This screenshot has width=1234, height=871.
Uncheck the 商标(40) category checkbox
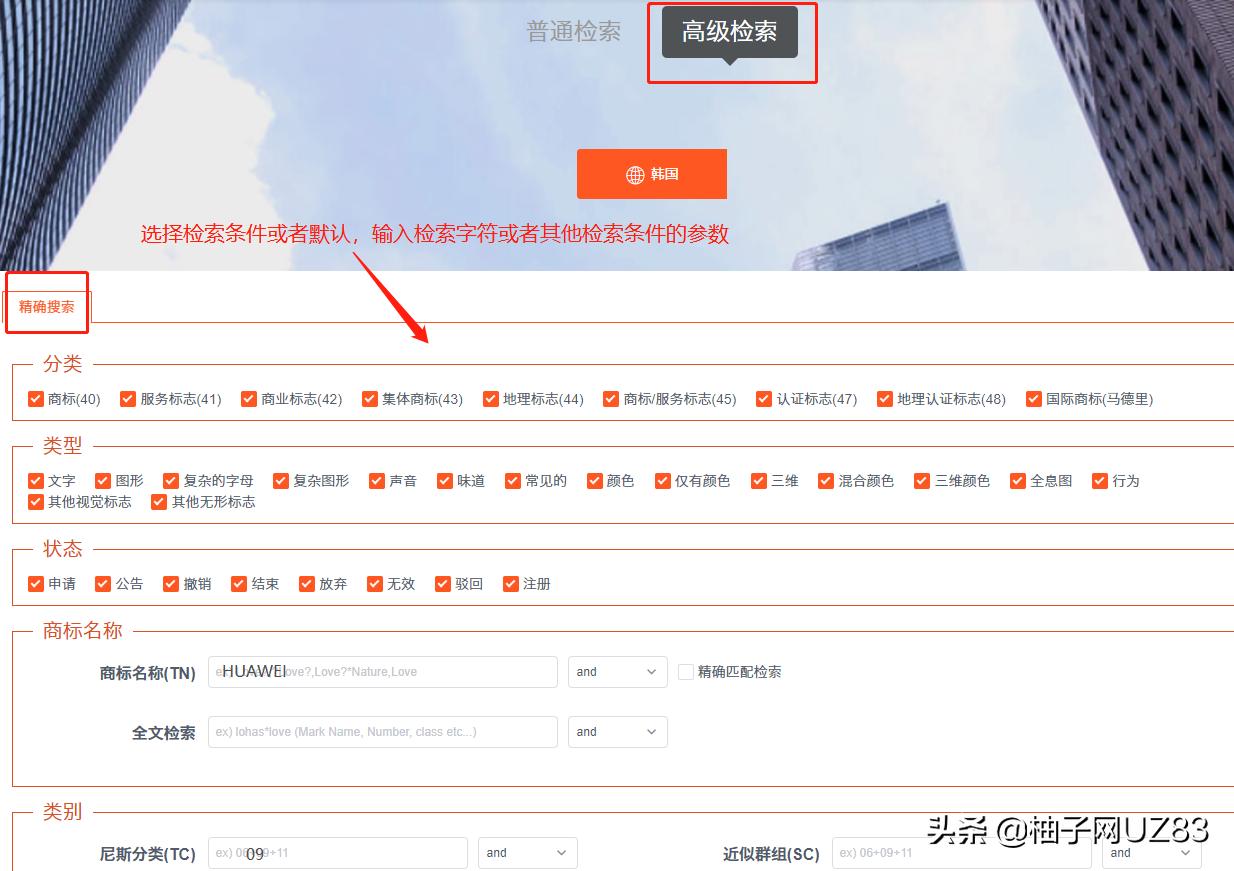35,398
